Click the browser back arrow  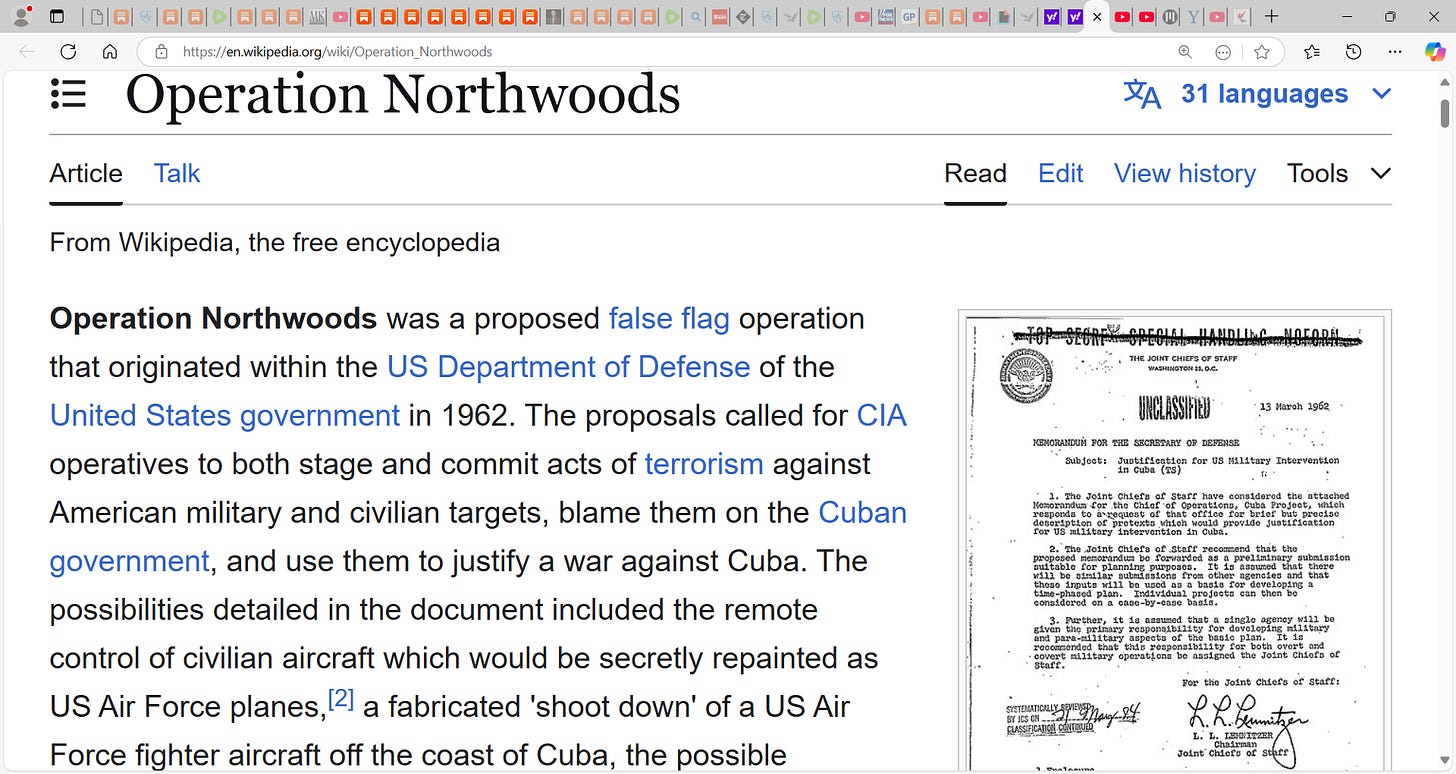(26, 52)
